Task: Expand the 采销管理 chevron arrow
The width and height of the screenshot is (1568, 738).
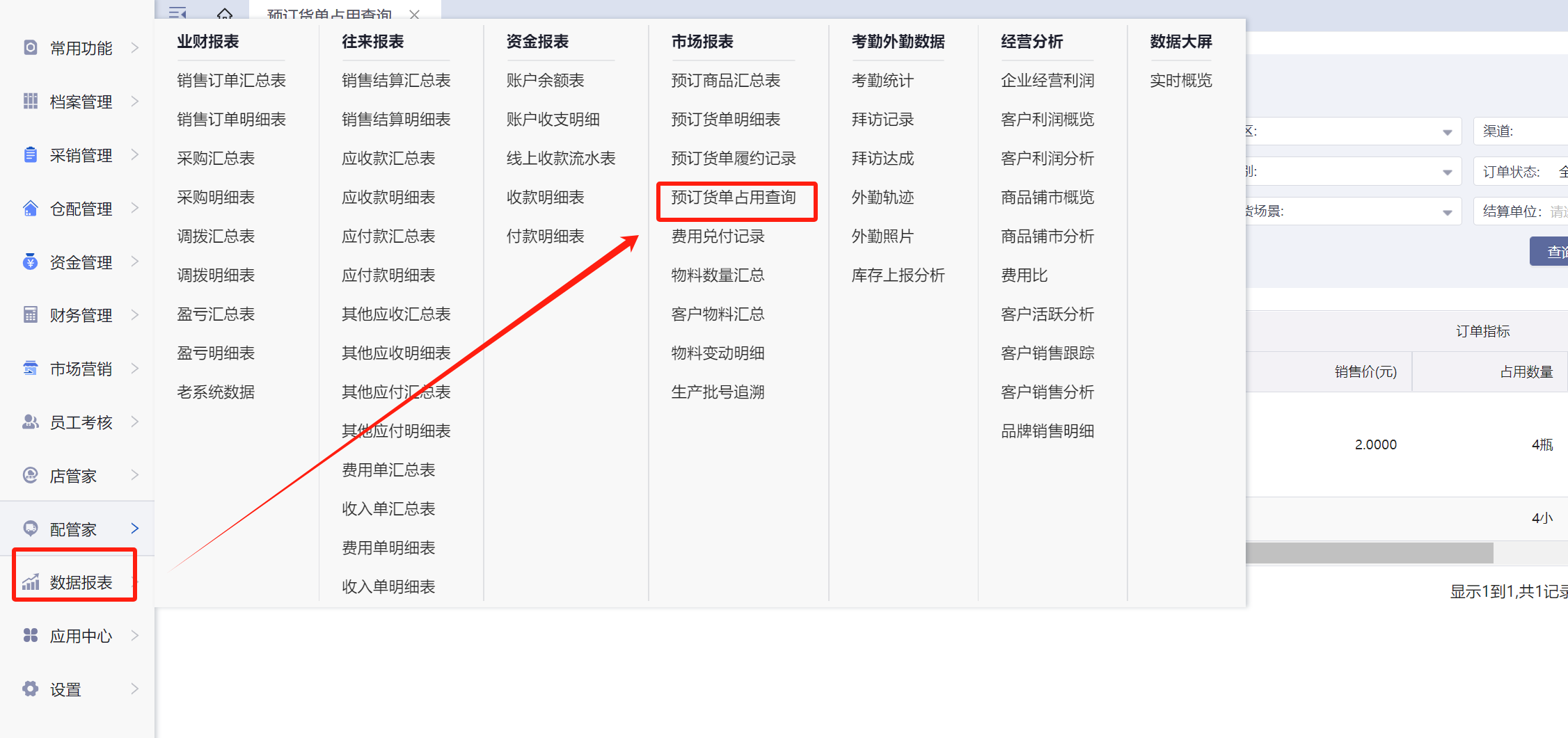Action: pos(135,154)
